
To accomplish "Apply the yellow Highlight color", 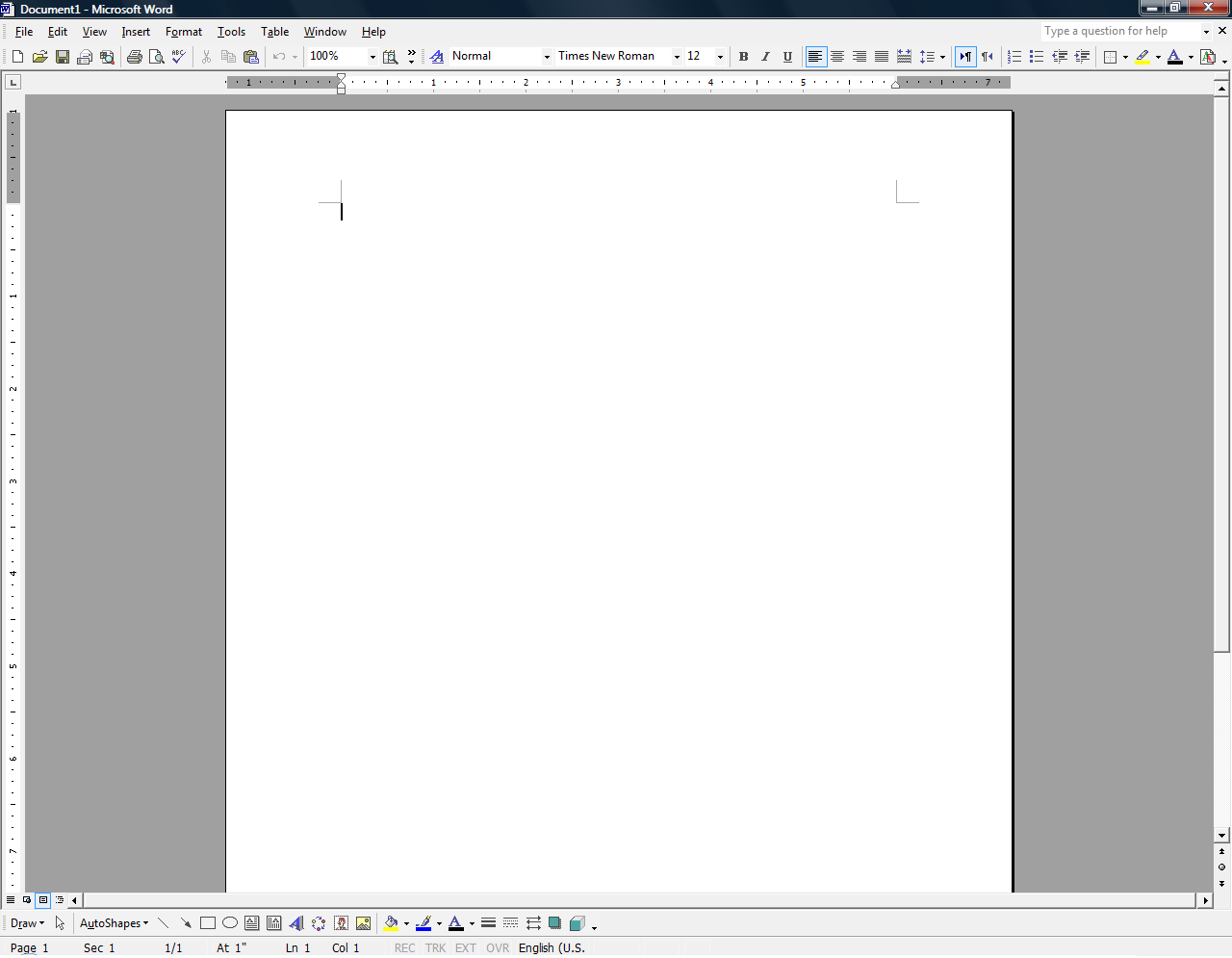I will [x=1142, y=57].
